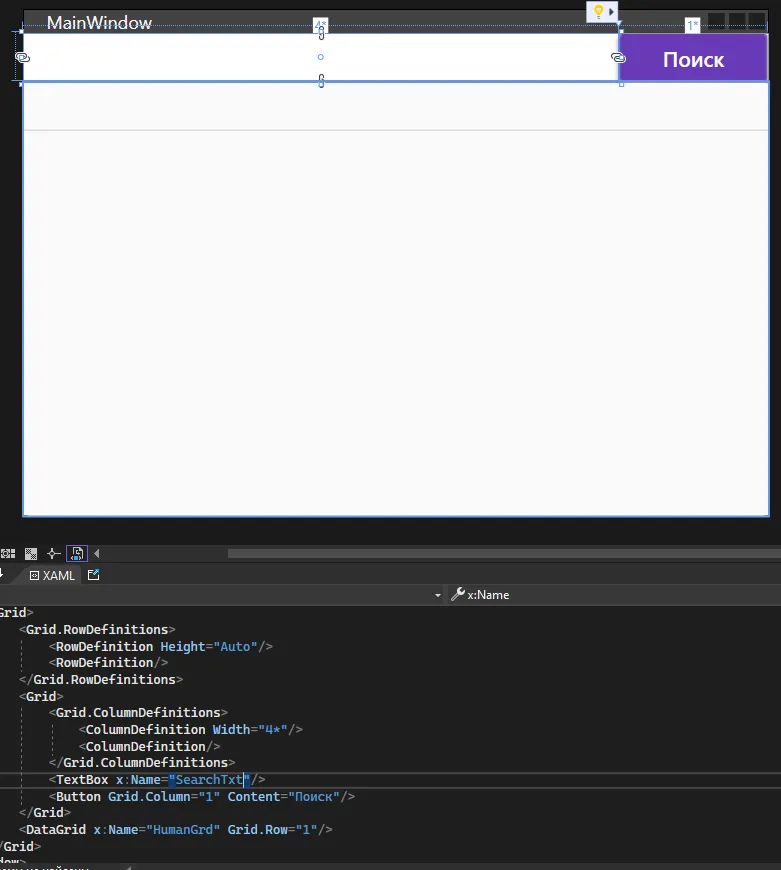Click the SearchTxt name value in code

pyautogui.click(x=209, y=780)
